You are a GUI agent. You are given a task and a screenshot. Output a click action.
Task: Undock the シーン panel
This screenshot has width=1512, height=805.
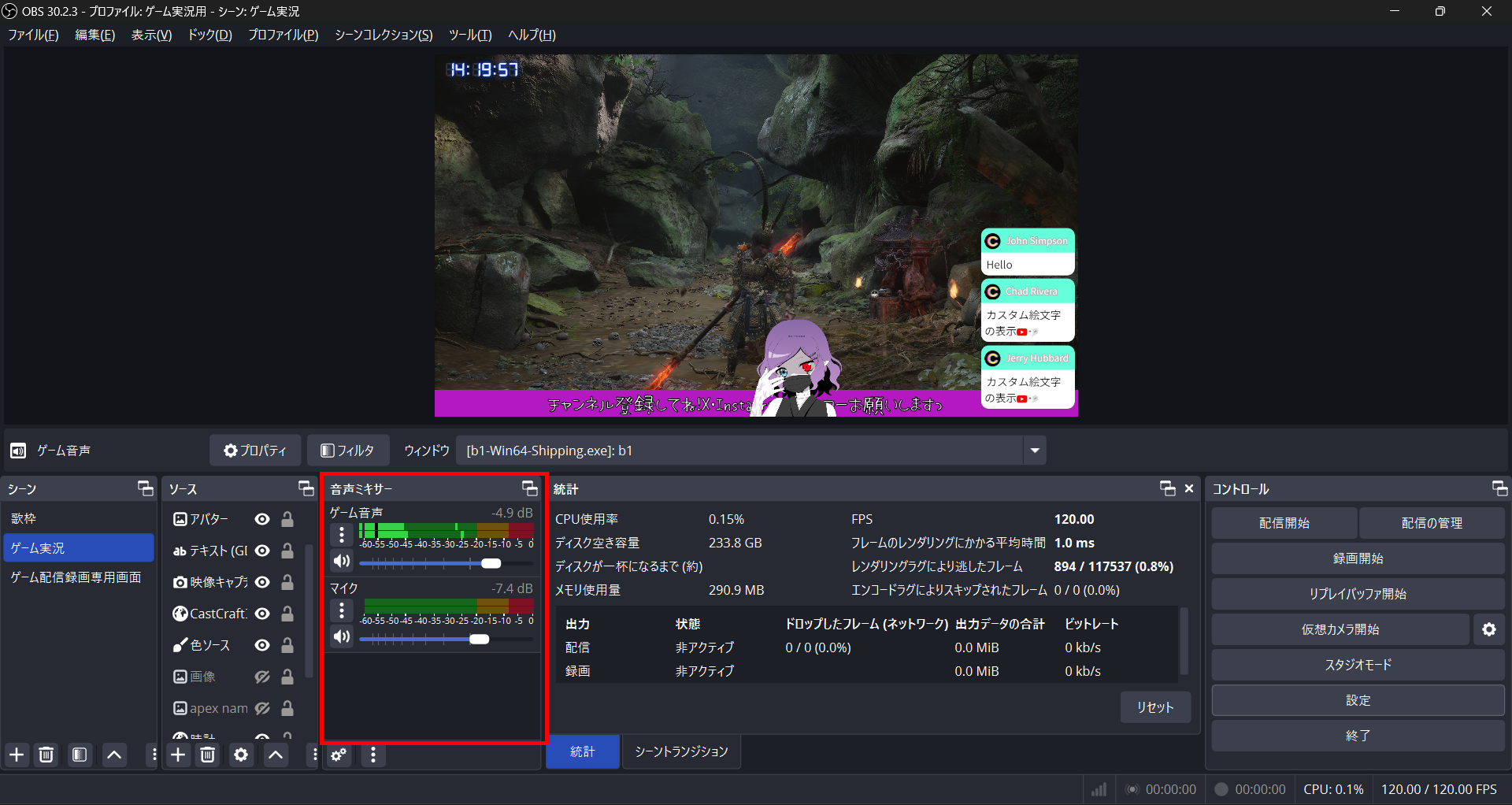point(146,488)
